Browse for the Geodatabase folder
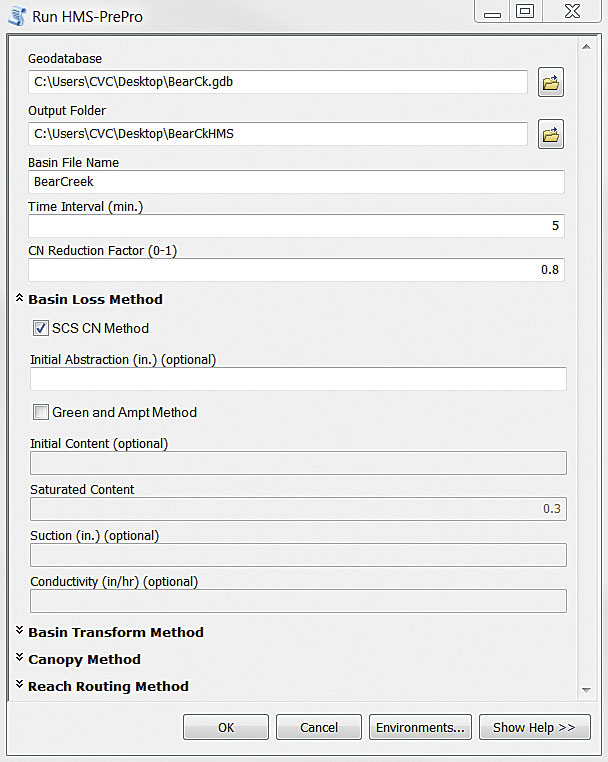This screenshot has height=762, width=608. coord(550,84)
